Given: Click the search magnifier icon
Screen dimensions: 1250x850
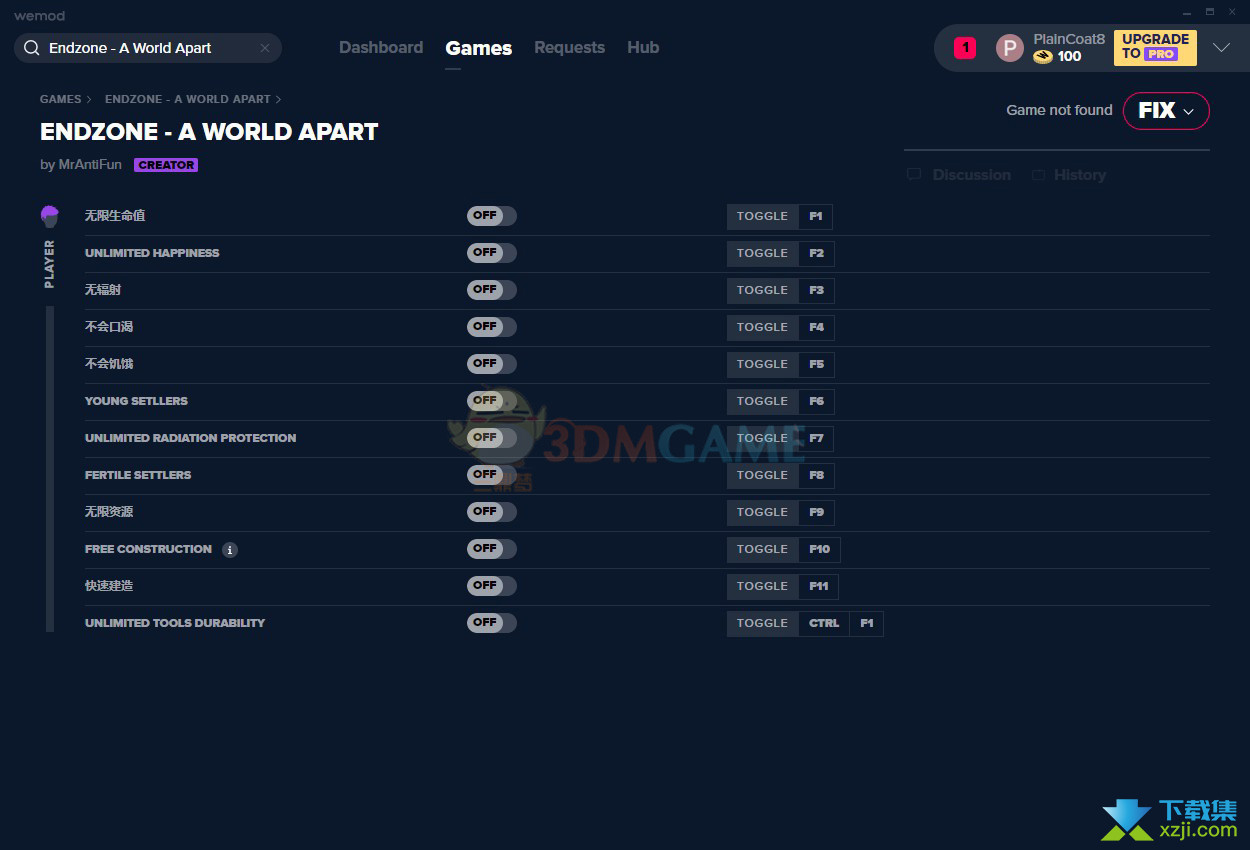Looking at the screenshot, I should (32, 48).
